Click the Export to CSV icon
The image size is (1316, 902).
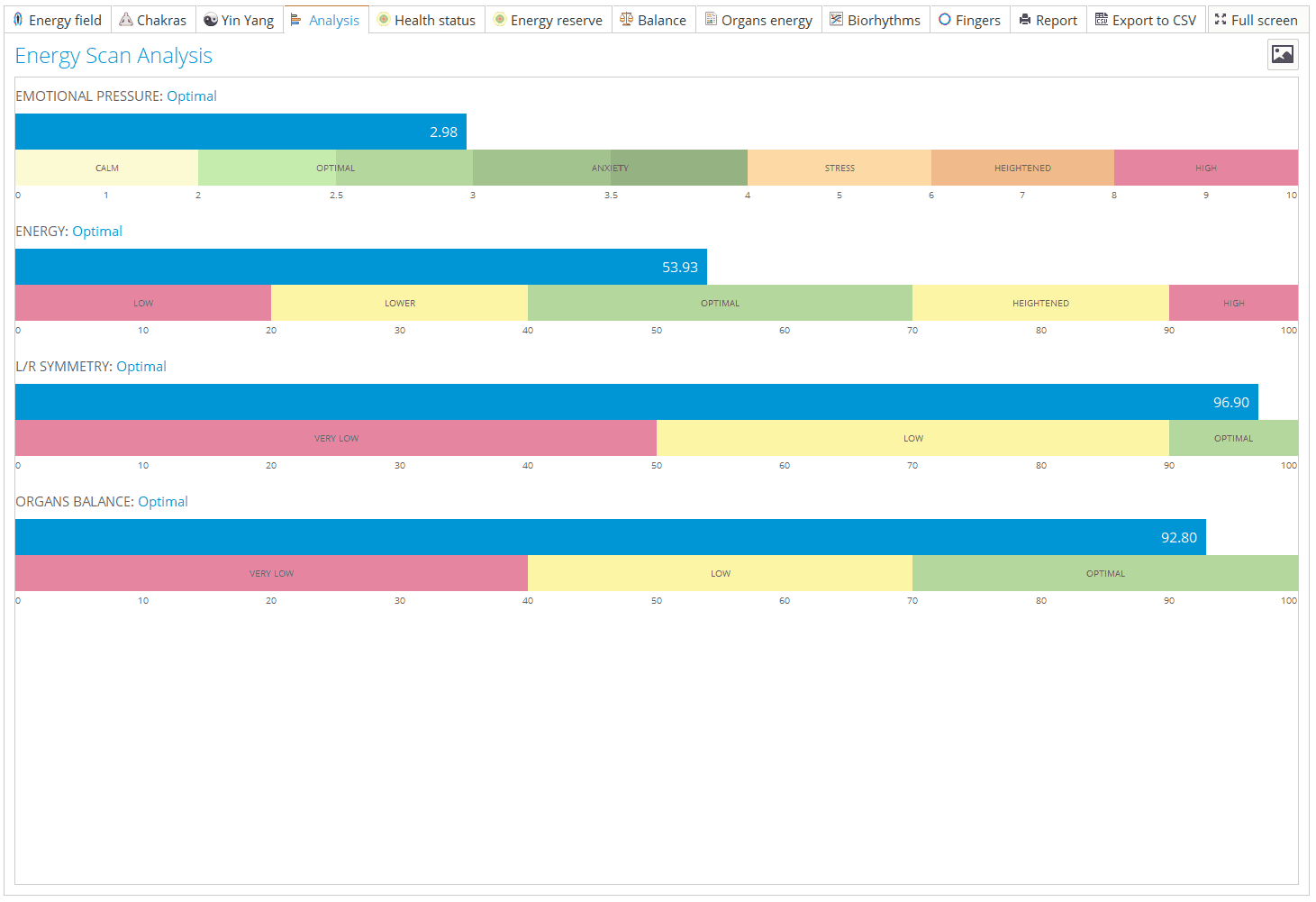point(1102,20)
